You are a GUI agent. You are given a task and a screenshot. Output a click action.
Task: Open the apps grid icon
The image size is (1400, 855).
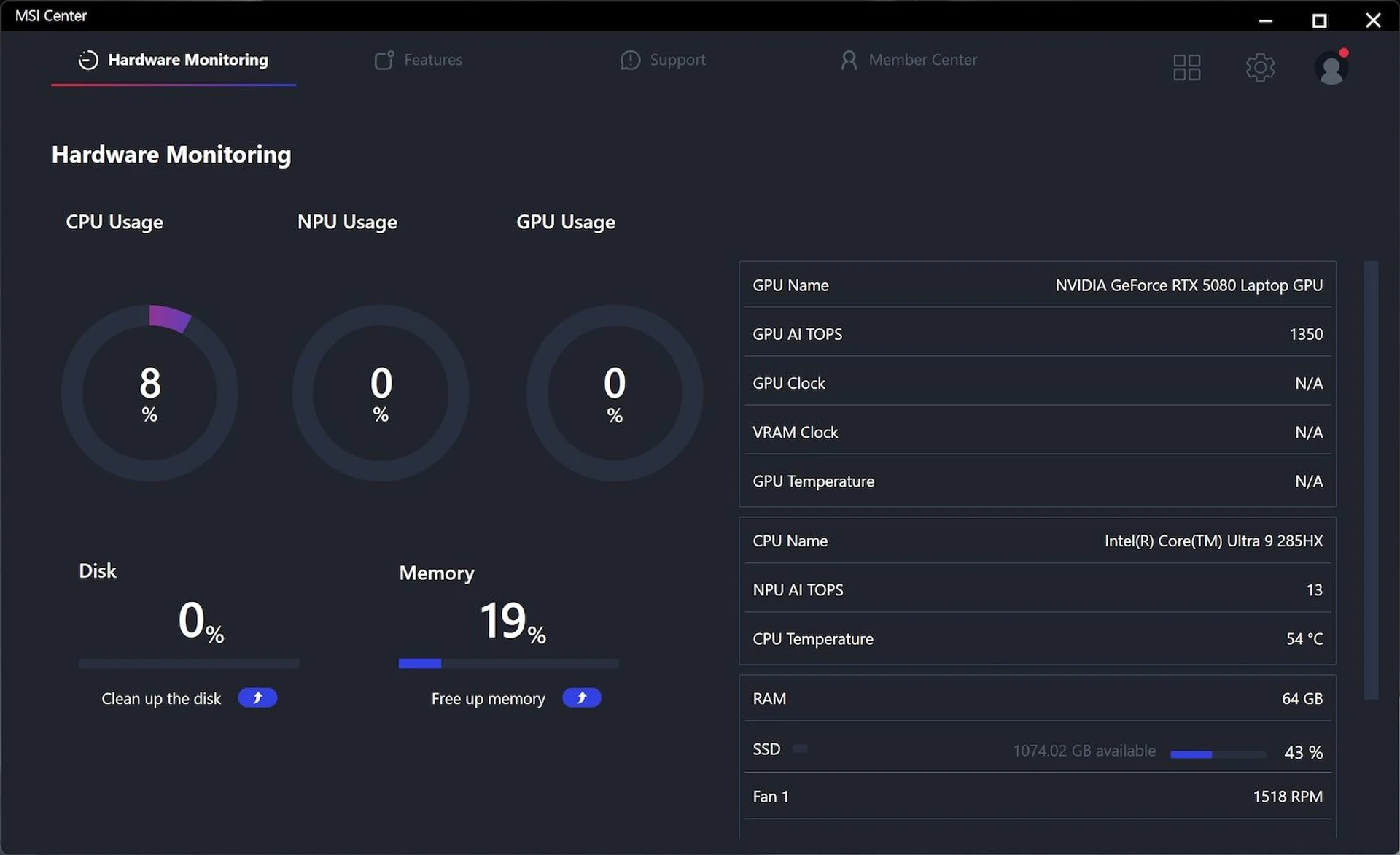pyautogui.click(x=1186, y=67)
